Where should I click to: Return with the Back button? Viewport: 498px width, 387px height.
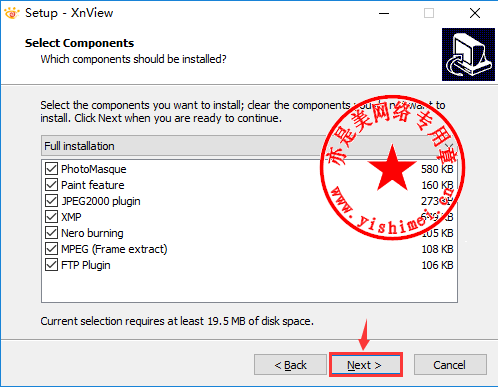tap(290, 365)
